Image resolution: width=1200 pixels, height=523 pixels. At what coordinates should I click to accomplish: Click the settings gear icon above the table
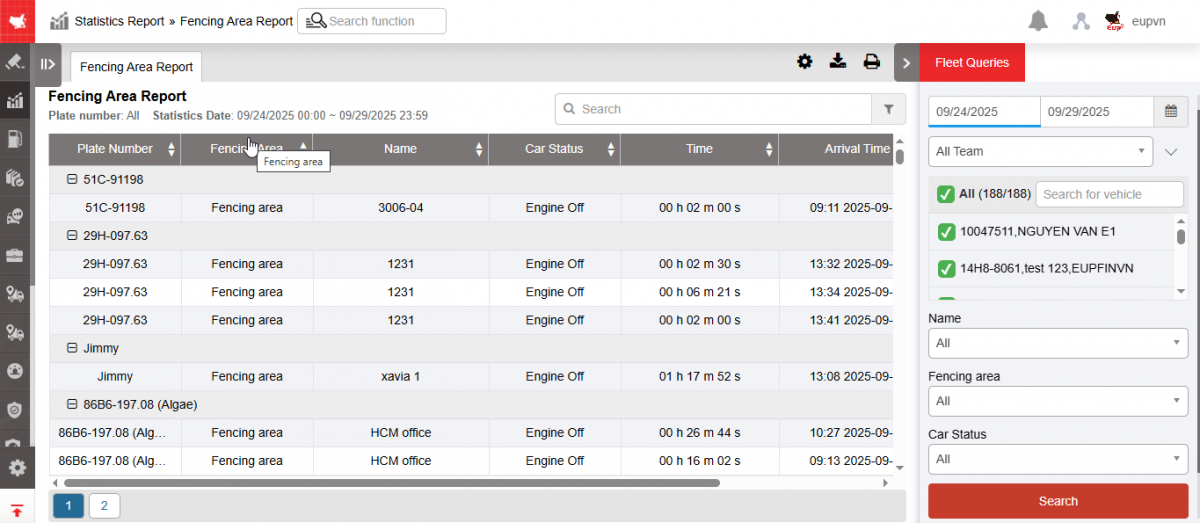coord(805,62)
